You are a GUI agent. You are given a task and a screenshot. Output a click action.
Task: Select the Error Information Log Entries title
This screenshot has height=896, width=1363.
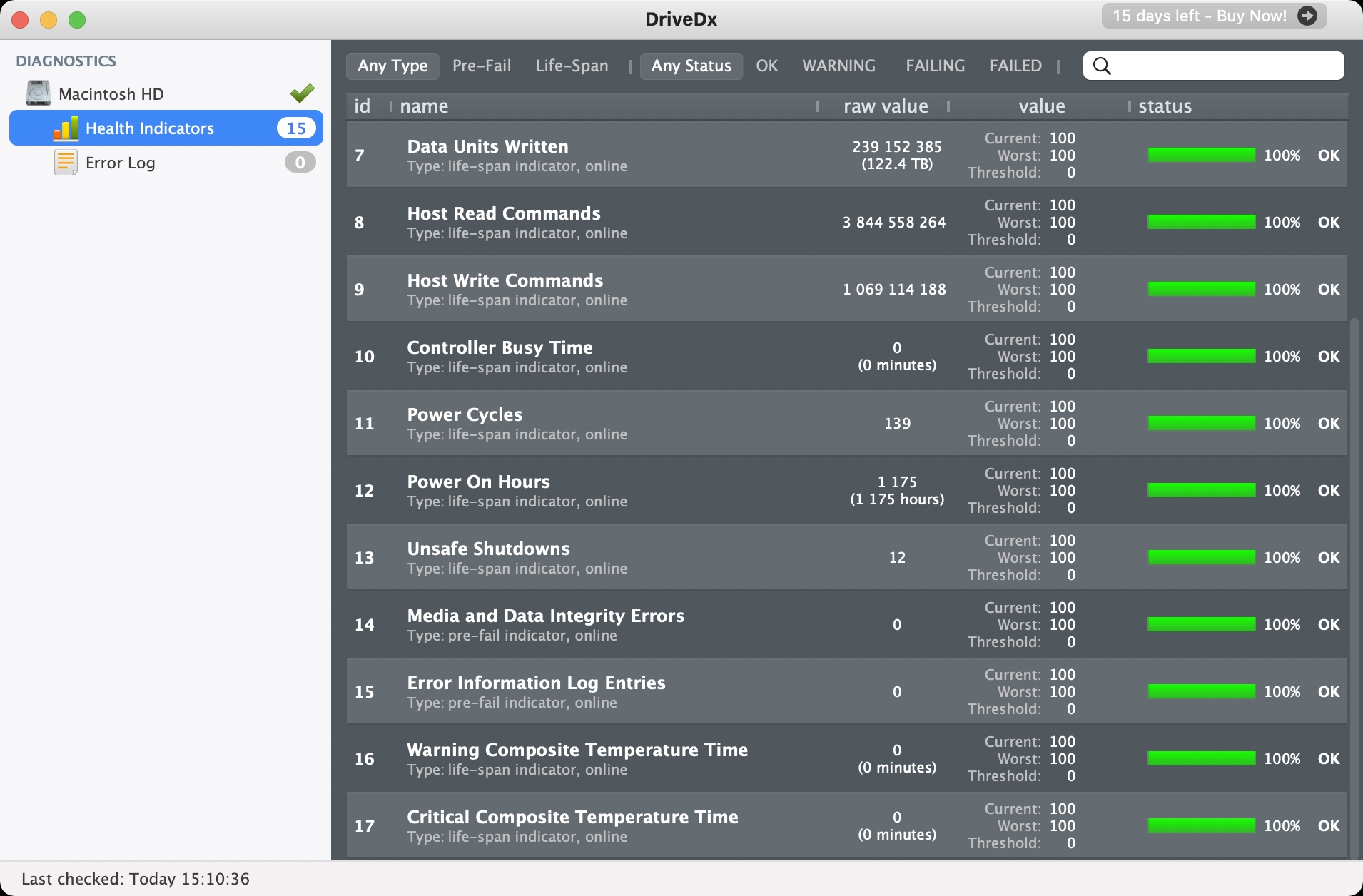[536, 683]
